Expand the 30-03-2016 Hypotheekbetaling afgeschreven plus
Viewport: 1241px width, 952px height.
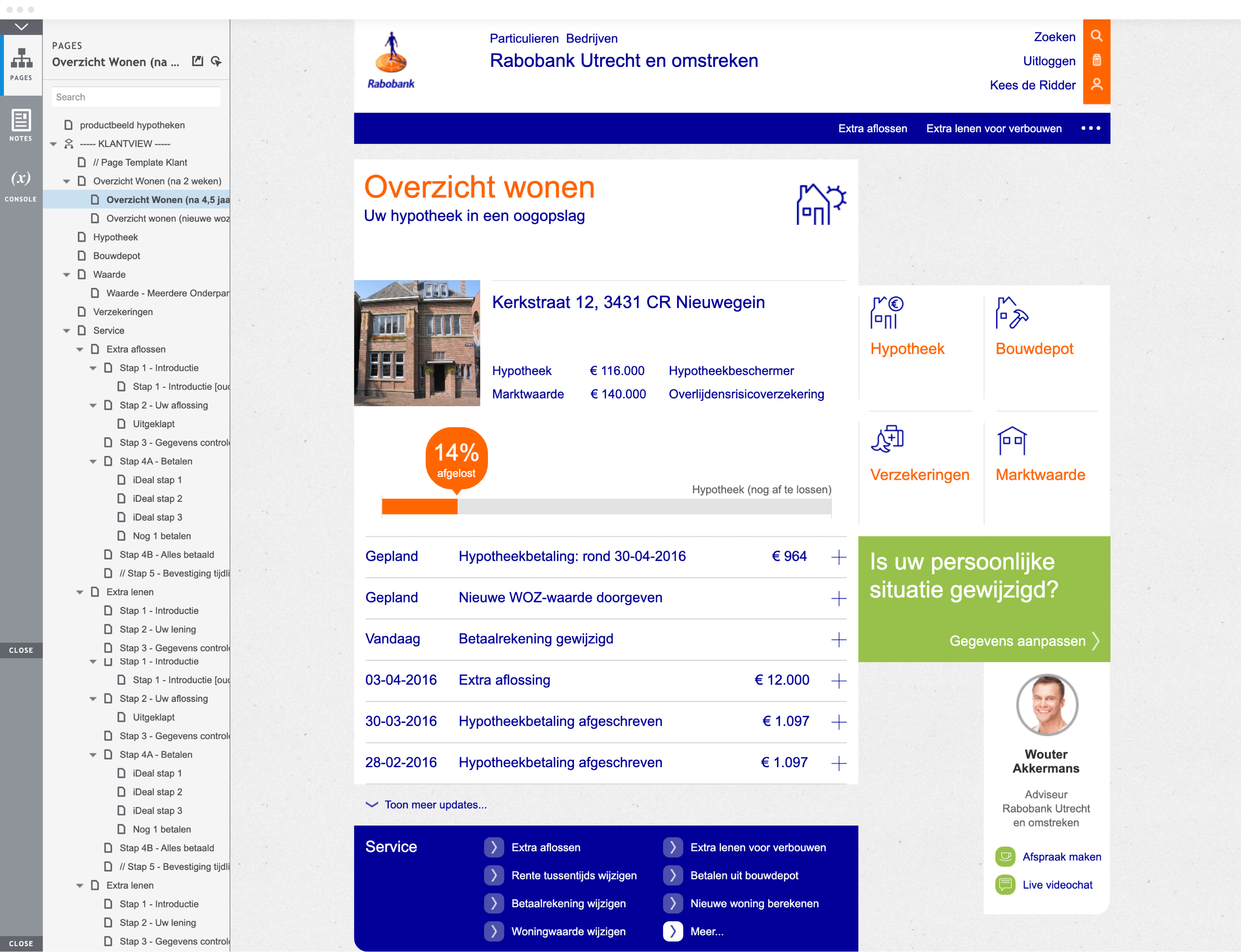[839, 722]
